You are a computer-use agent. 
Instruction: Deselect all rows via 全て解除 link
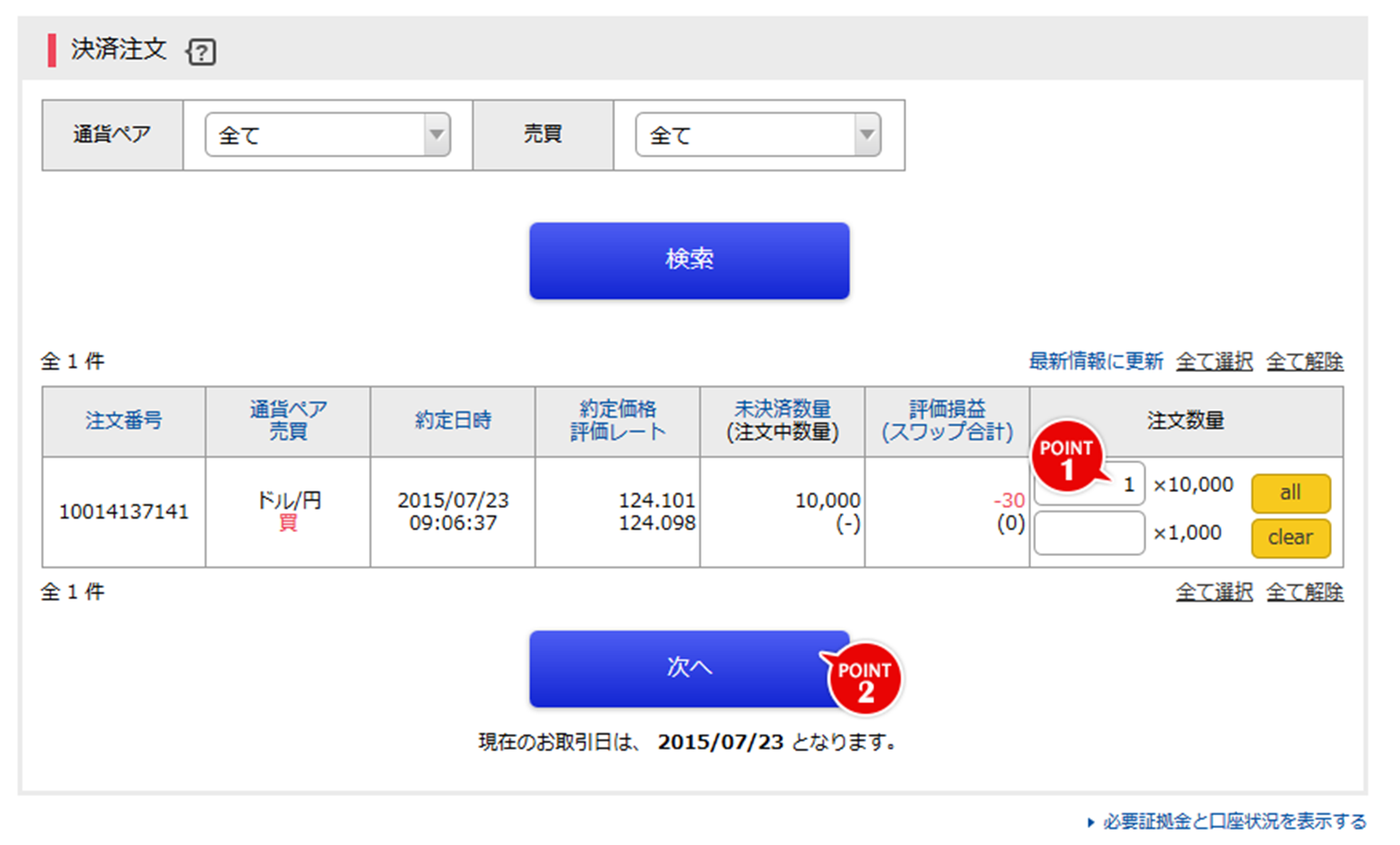point(1304,361)
